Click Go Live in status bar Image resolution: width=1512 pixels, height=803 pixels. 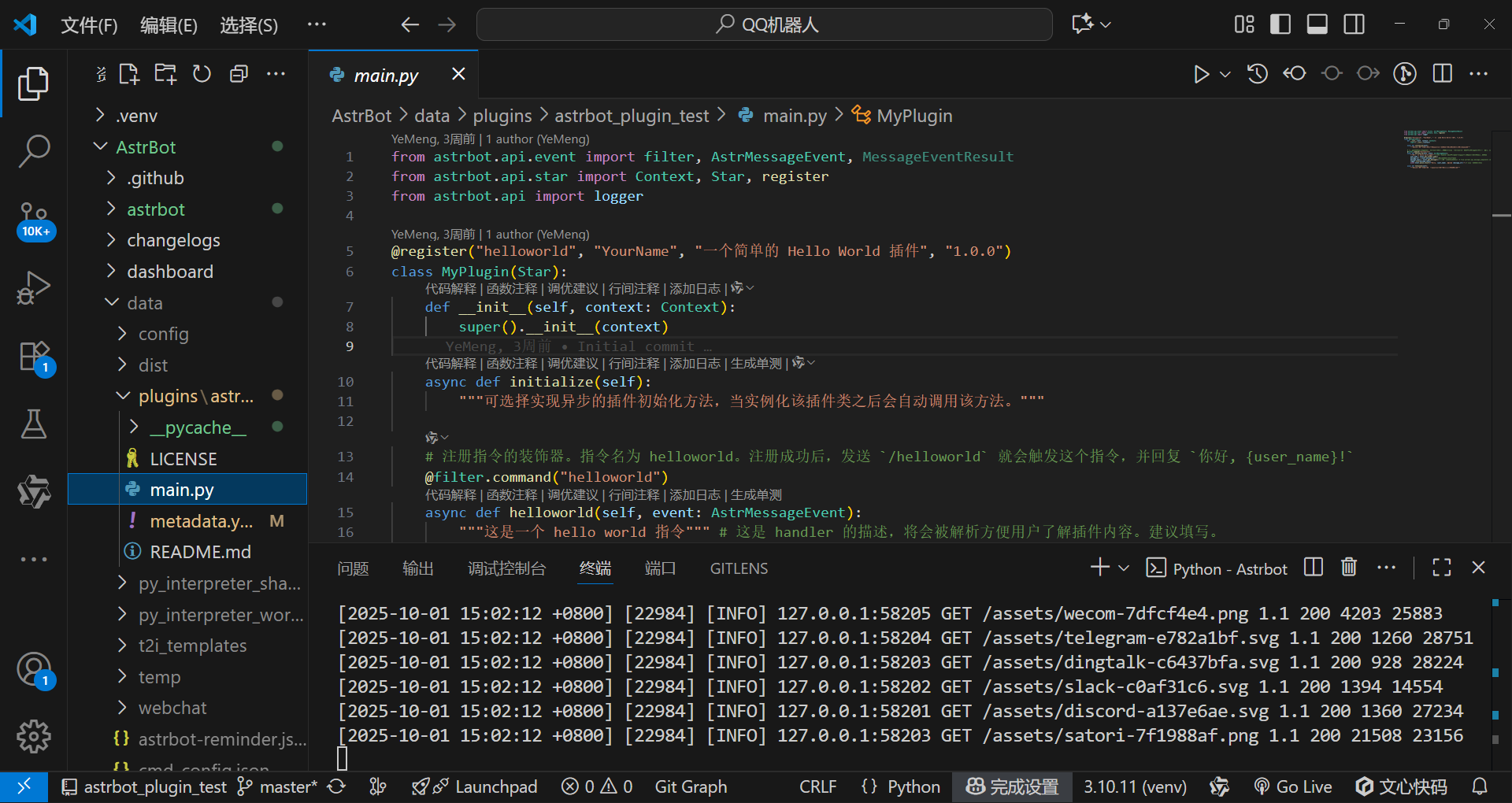click(x=1293, y=786)
